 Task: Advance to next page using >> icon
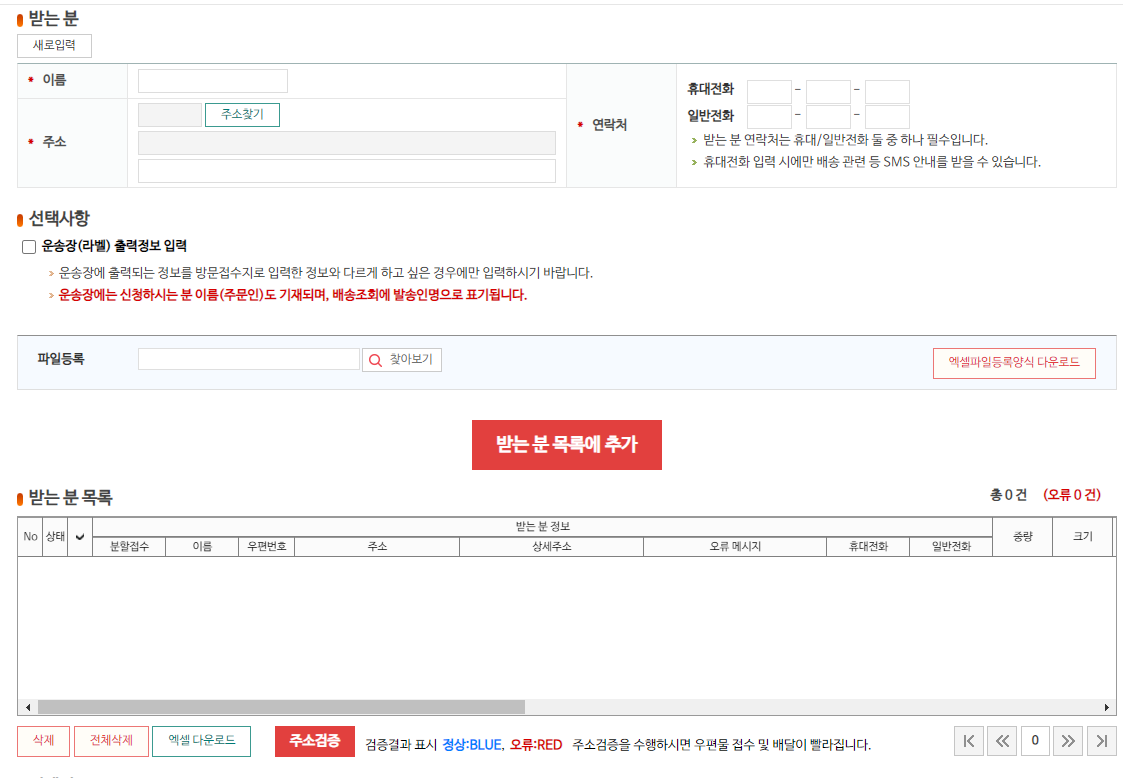[x=1068, y=741]
